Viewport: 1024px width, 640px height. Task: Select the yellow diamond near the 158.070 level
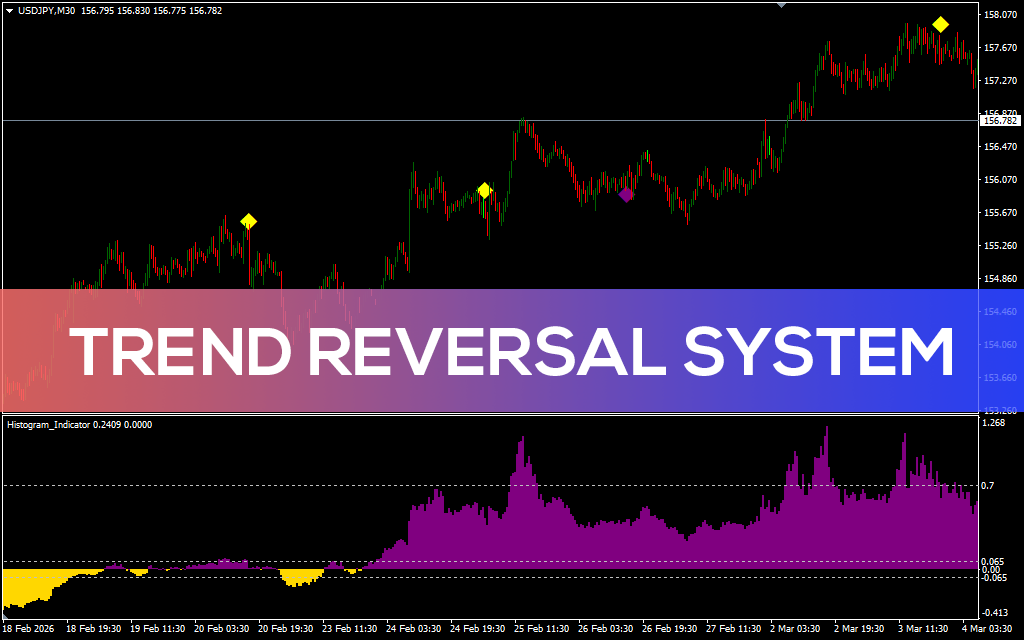pyautogui.click(x=940, y=24)
